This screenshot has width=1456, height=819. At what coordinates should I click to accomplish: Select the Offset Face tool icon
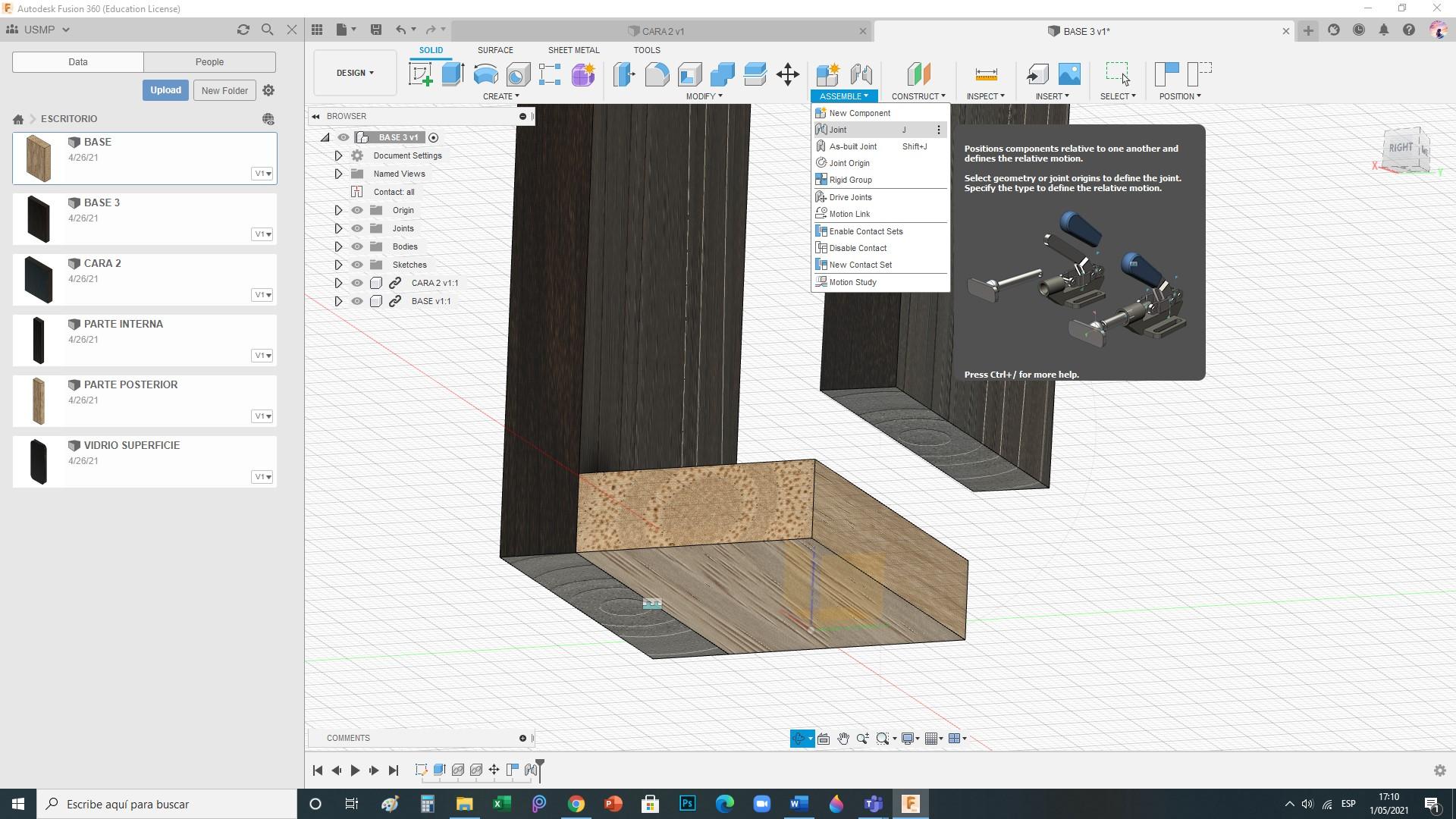(x=755, y=74)
